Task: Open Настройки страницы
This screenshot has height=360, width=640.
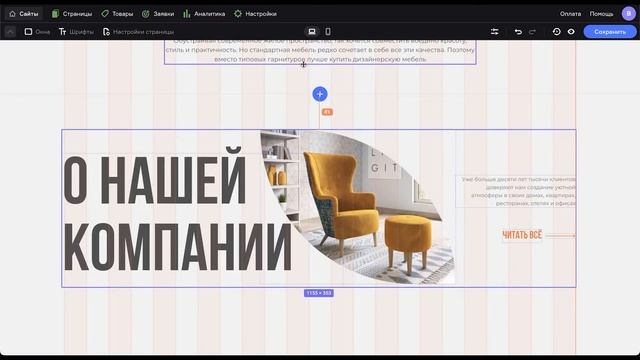Action: pos(138,31)
